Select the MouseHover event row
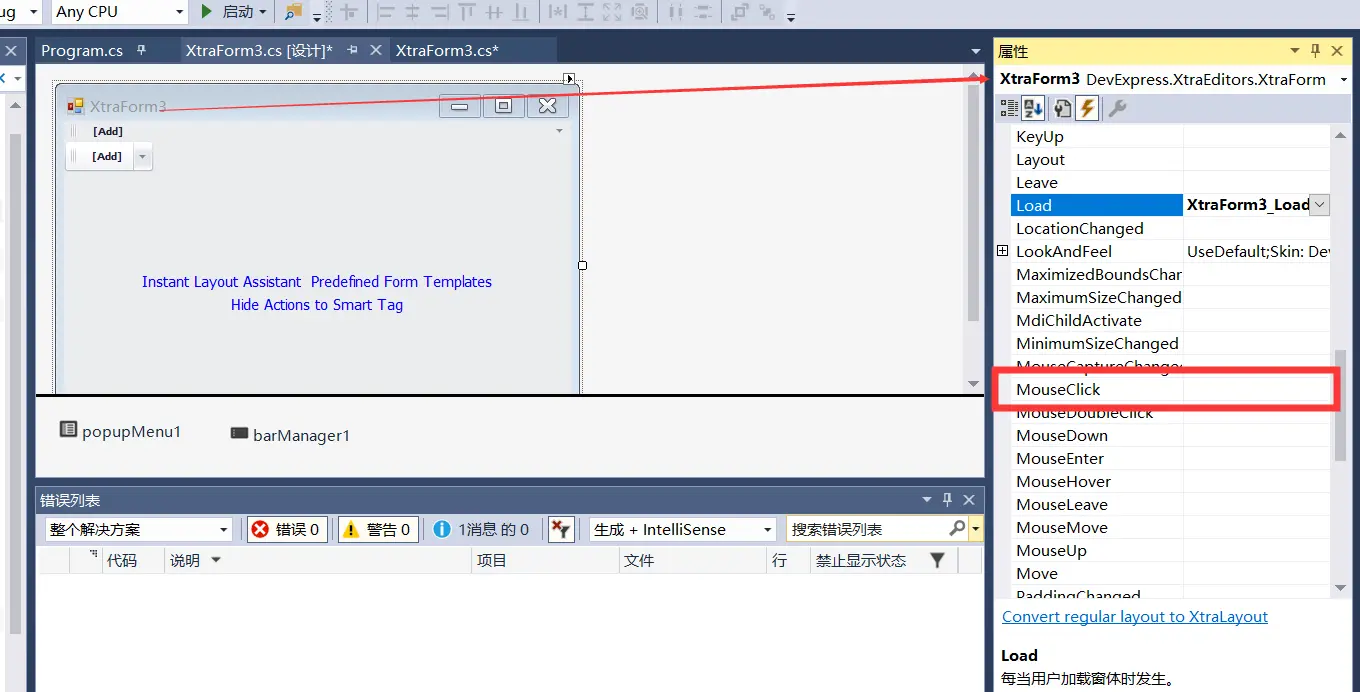The height and width of the screenshot is (692, 1360). (1170, 481)
